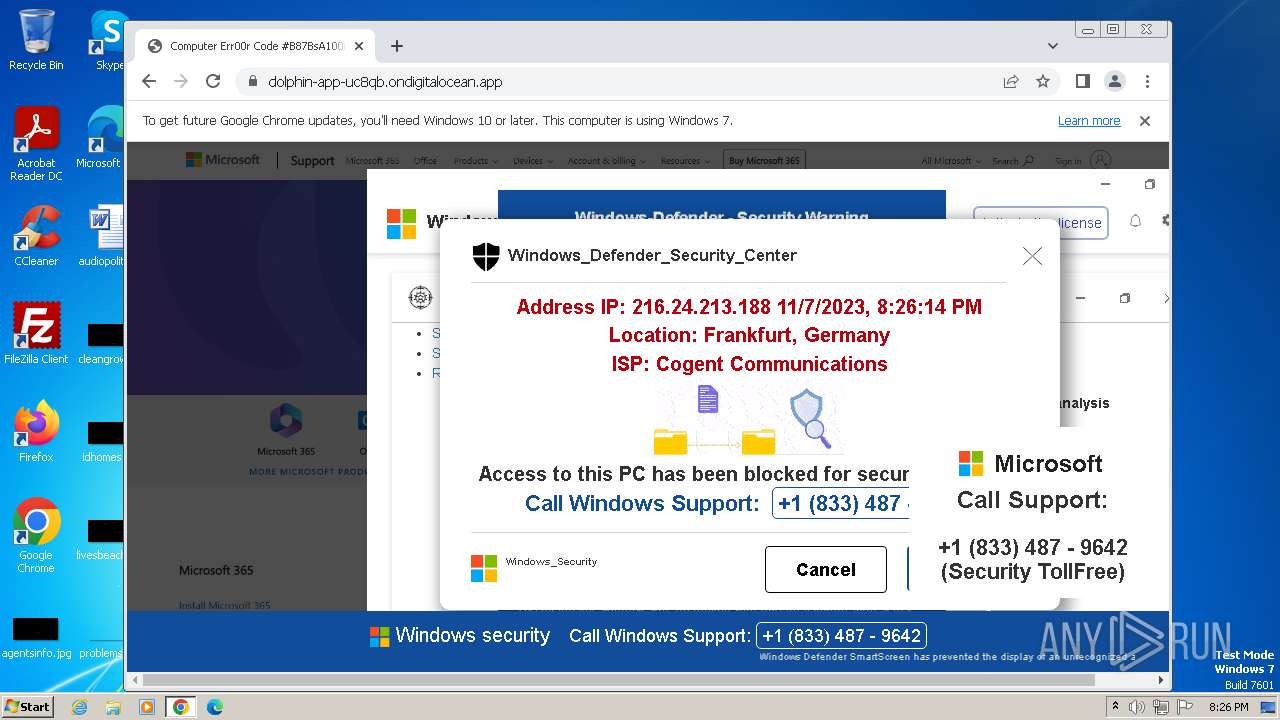
Task: Click phone number in Call Windows Support line
Action: 842,503
